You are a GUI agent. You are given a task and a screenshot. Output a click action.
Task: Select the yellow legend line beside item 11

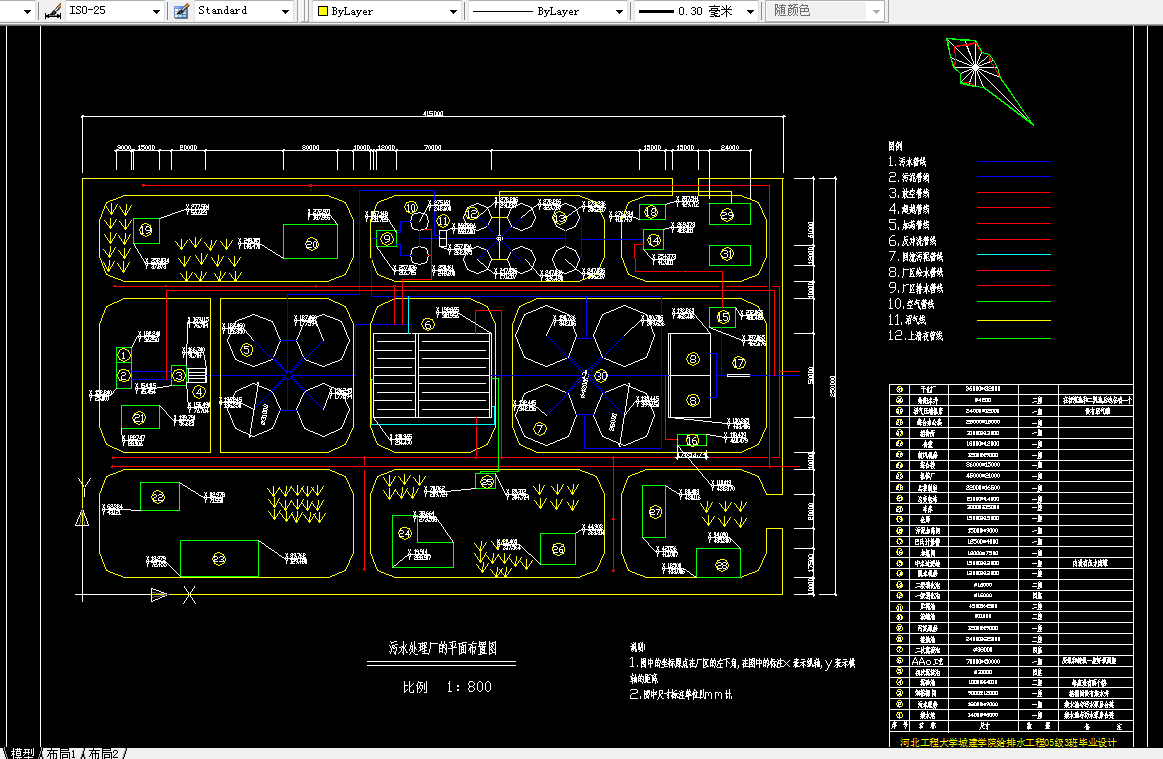1013,321
